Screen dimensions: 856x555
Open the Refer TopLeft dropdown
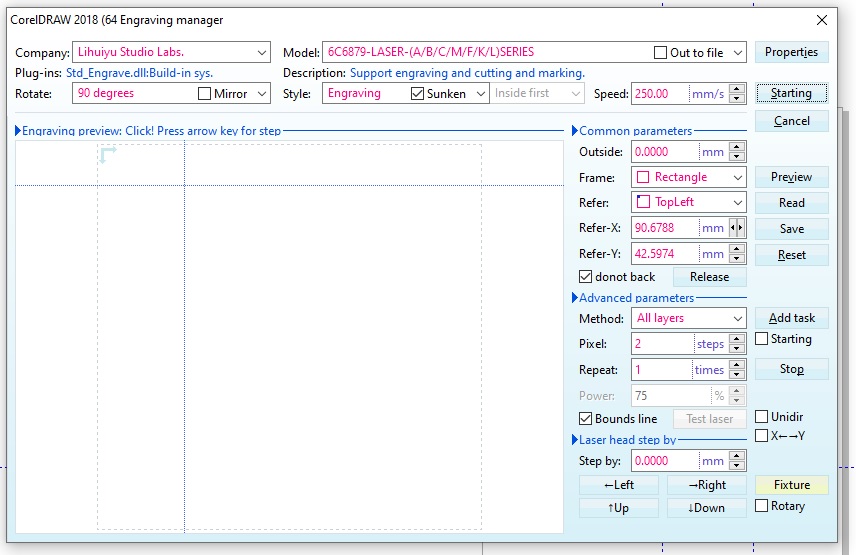[738, 202]
